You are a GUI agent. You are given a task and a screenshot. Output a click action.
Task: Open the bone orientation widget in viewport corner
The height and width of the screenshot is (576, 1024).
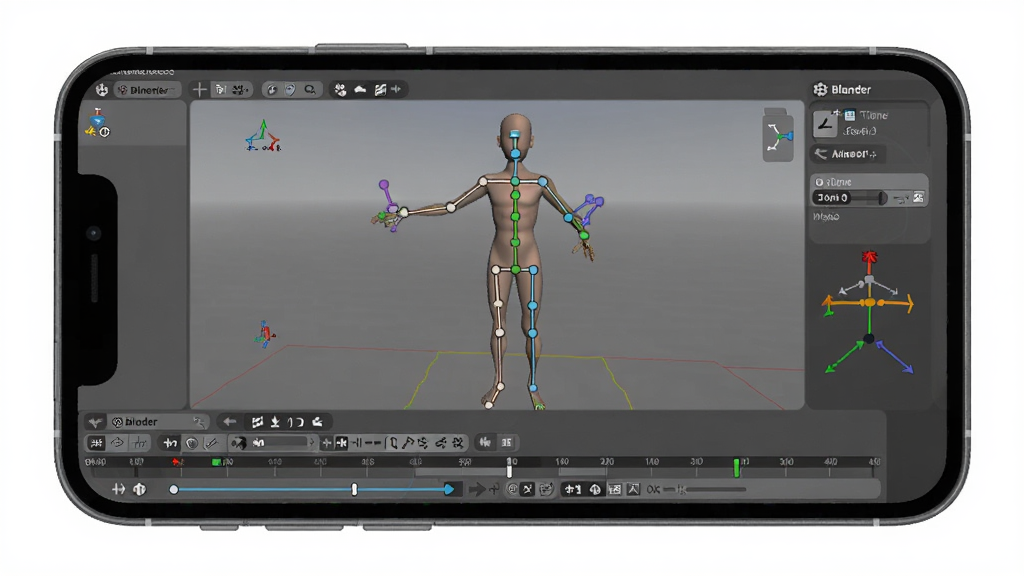tap(778, 137)
